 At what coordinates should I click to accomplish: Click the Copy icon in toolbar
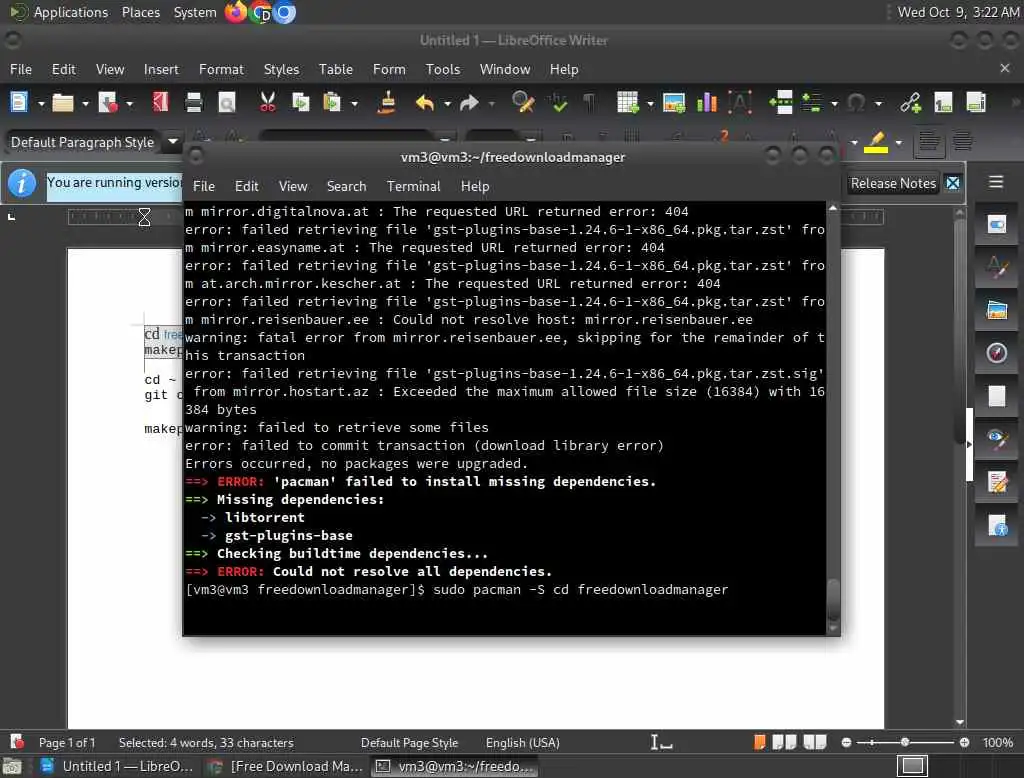(x=300, y=103)
